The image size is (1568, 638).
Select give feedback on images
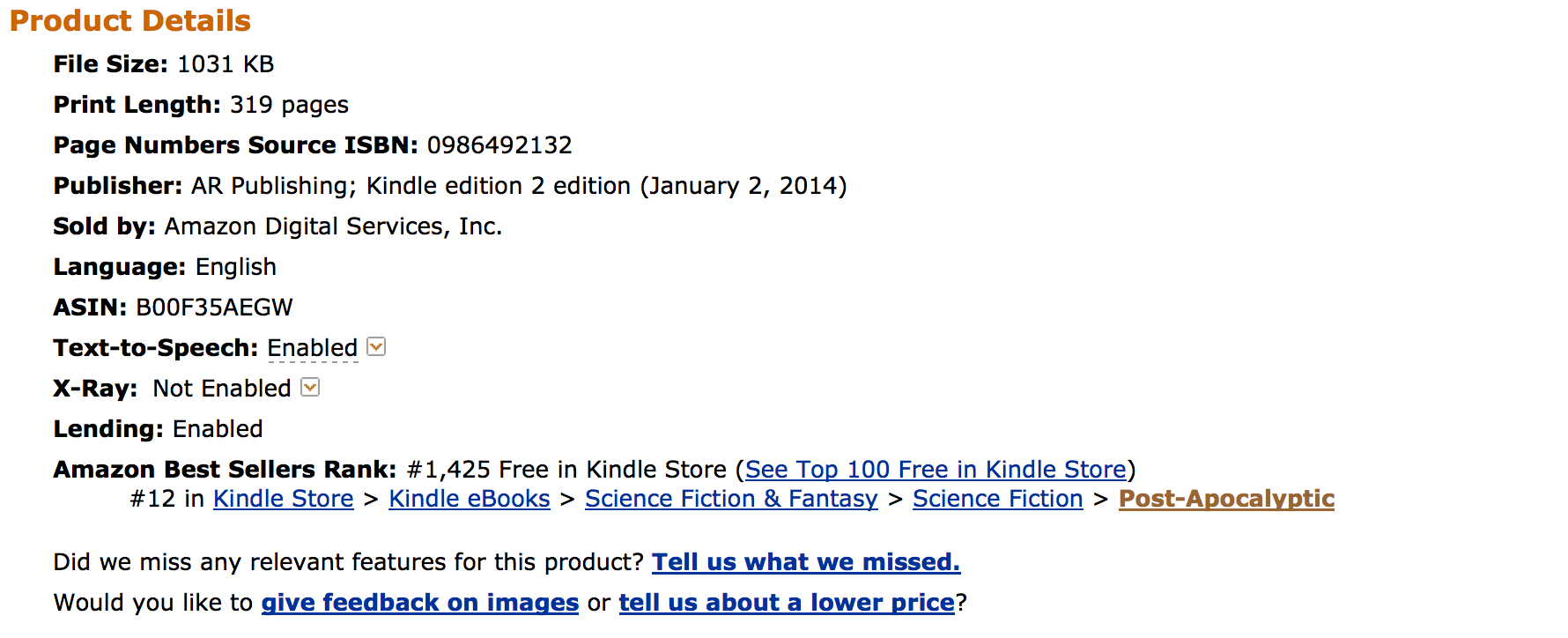[419, 603]
